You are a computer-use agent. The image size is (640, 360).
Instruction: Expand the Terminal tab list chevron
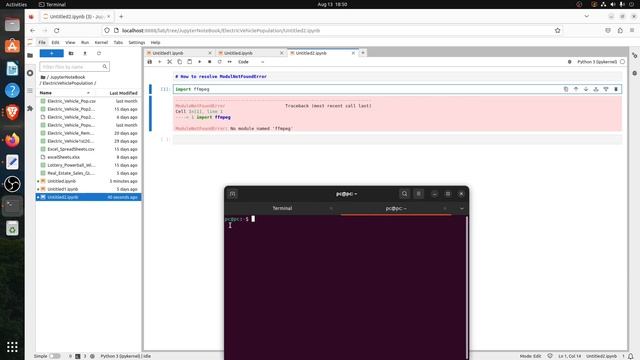click(462, 208)
